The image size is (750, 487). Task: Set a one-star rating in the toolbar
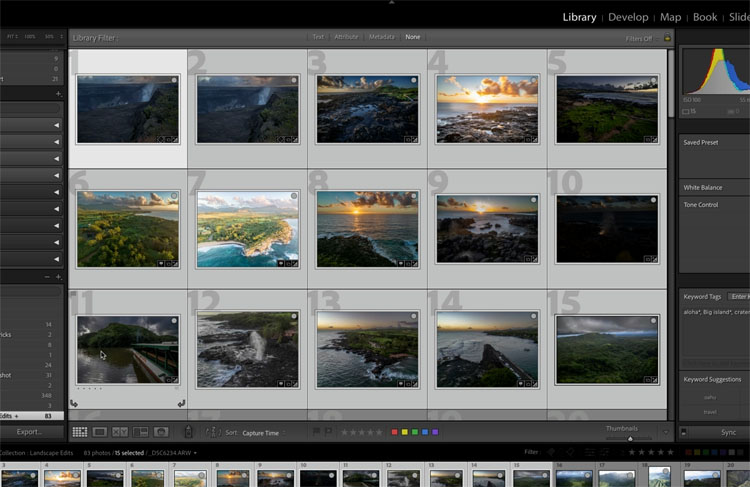(344, 432)
